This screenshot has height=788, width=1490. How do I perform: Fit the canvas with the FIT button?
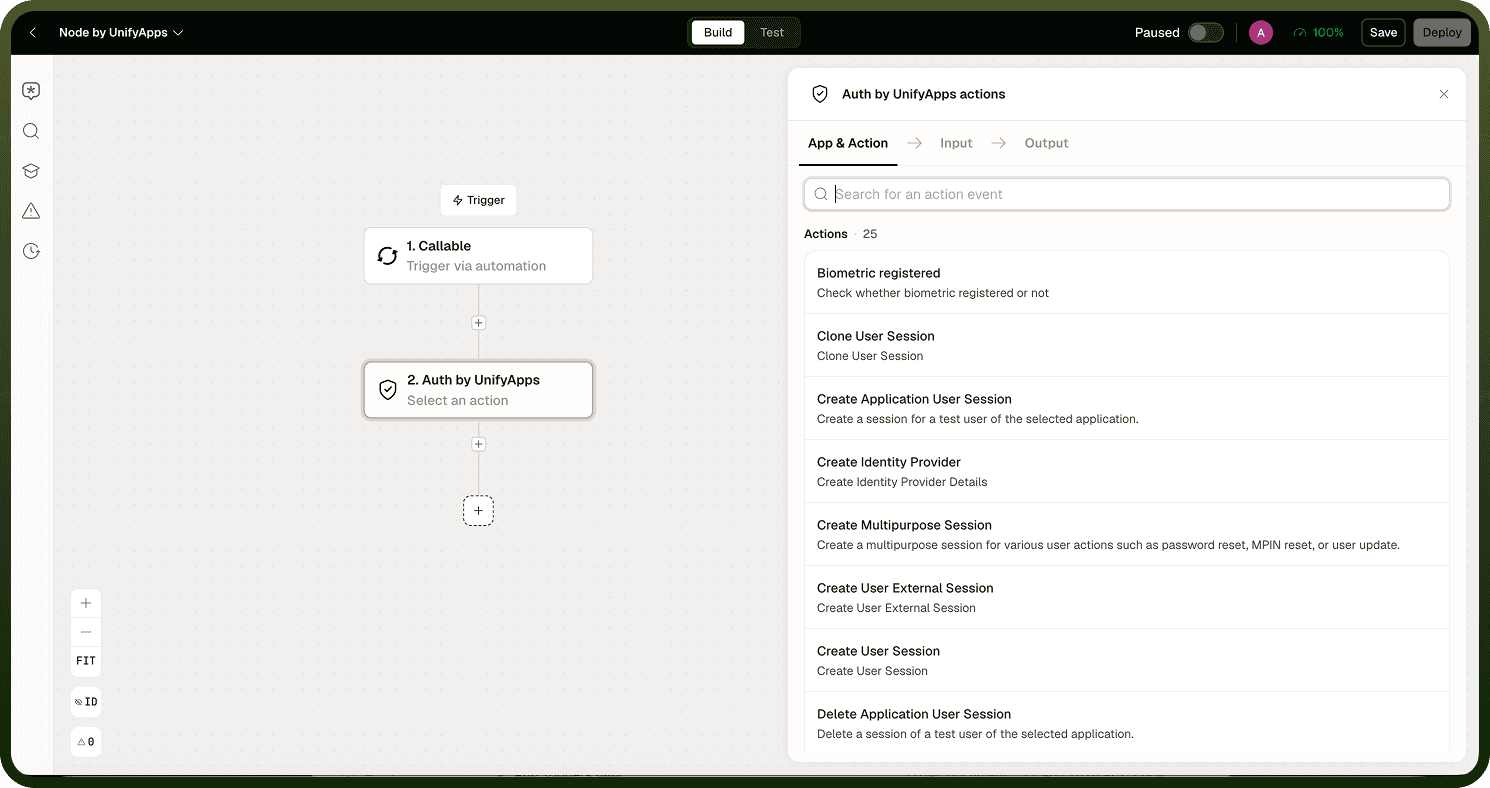coord(86,661)
